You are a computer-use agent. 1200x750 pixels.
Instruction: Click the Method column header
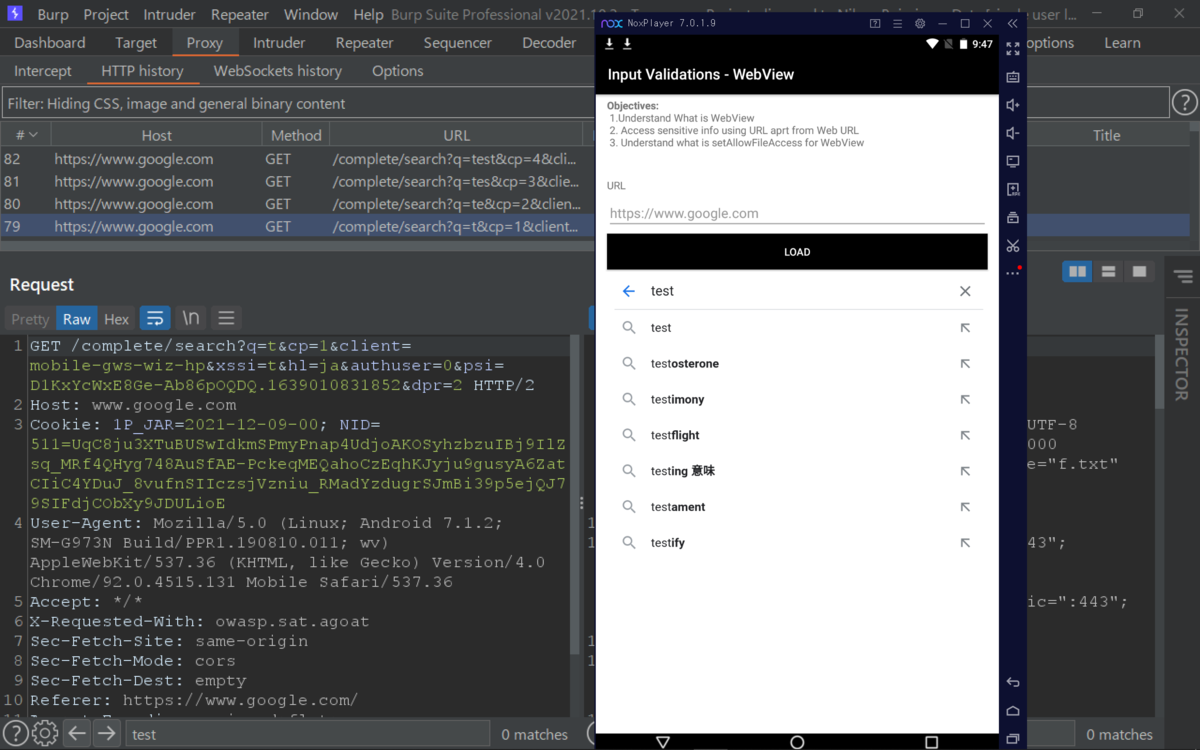click(296, 135)
